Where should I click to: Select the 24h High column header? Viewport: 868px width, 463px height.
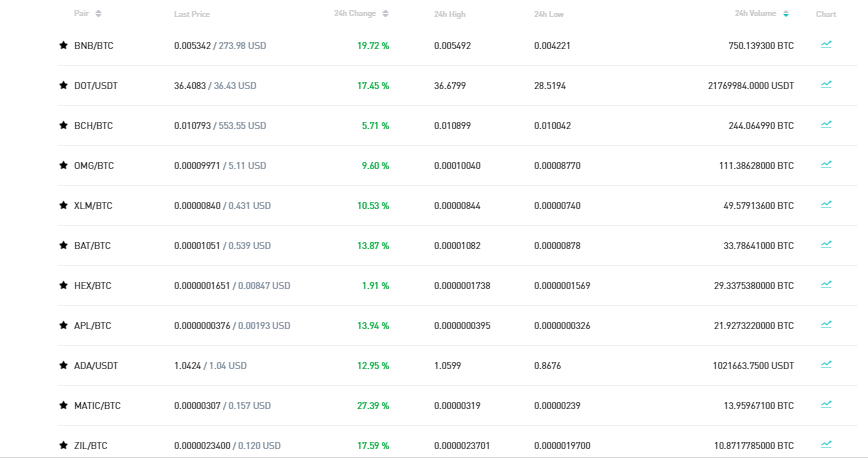(x=450, y=14)
